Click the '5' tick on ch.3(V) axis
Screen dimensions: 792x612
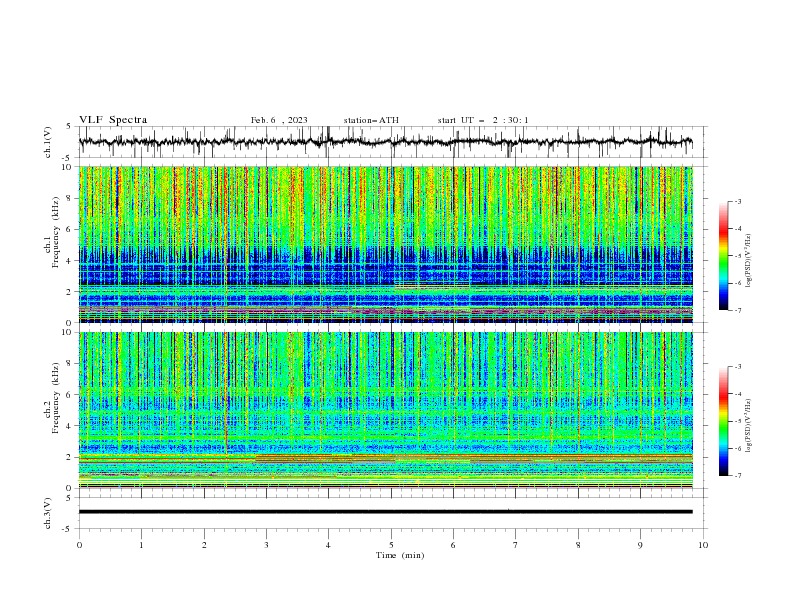click(x=69, y=497)
